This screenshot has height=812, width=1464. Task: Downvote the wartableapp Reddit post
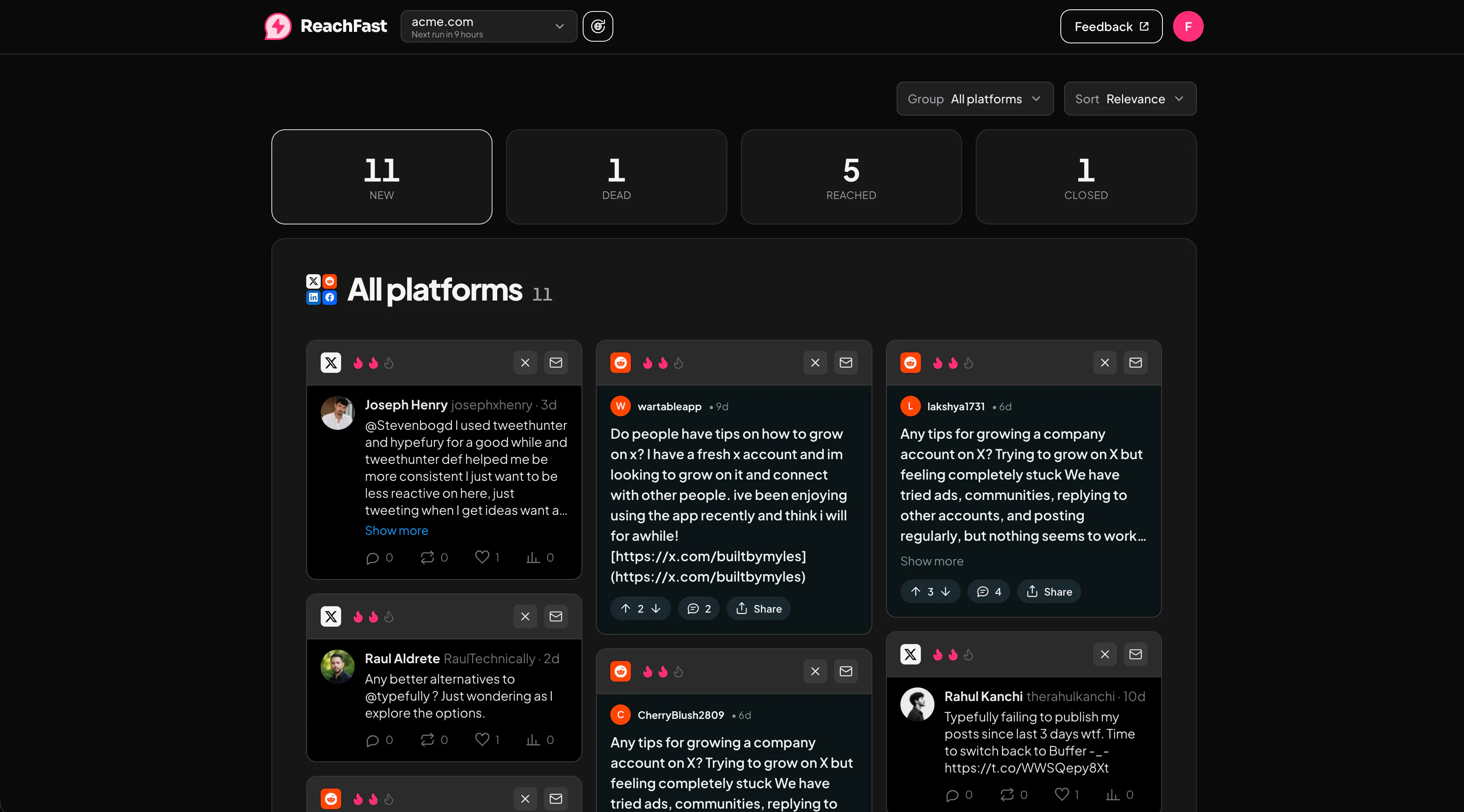pyautogui.click(x=656, y=608)
